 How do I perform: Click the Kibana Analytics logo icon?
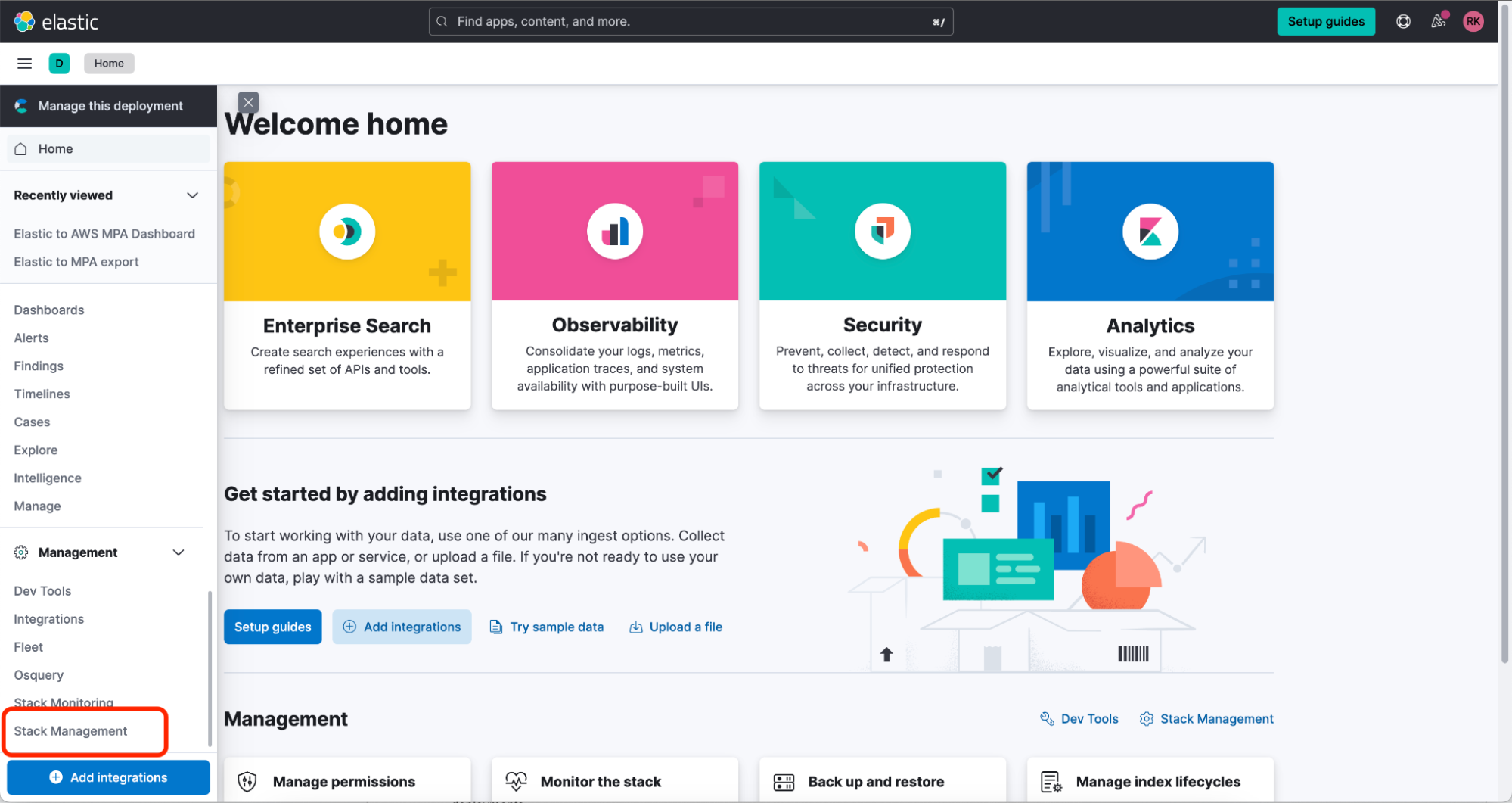coord(1150,231)
